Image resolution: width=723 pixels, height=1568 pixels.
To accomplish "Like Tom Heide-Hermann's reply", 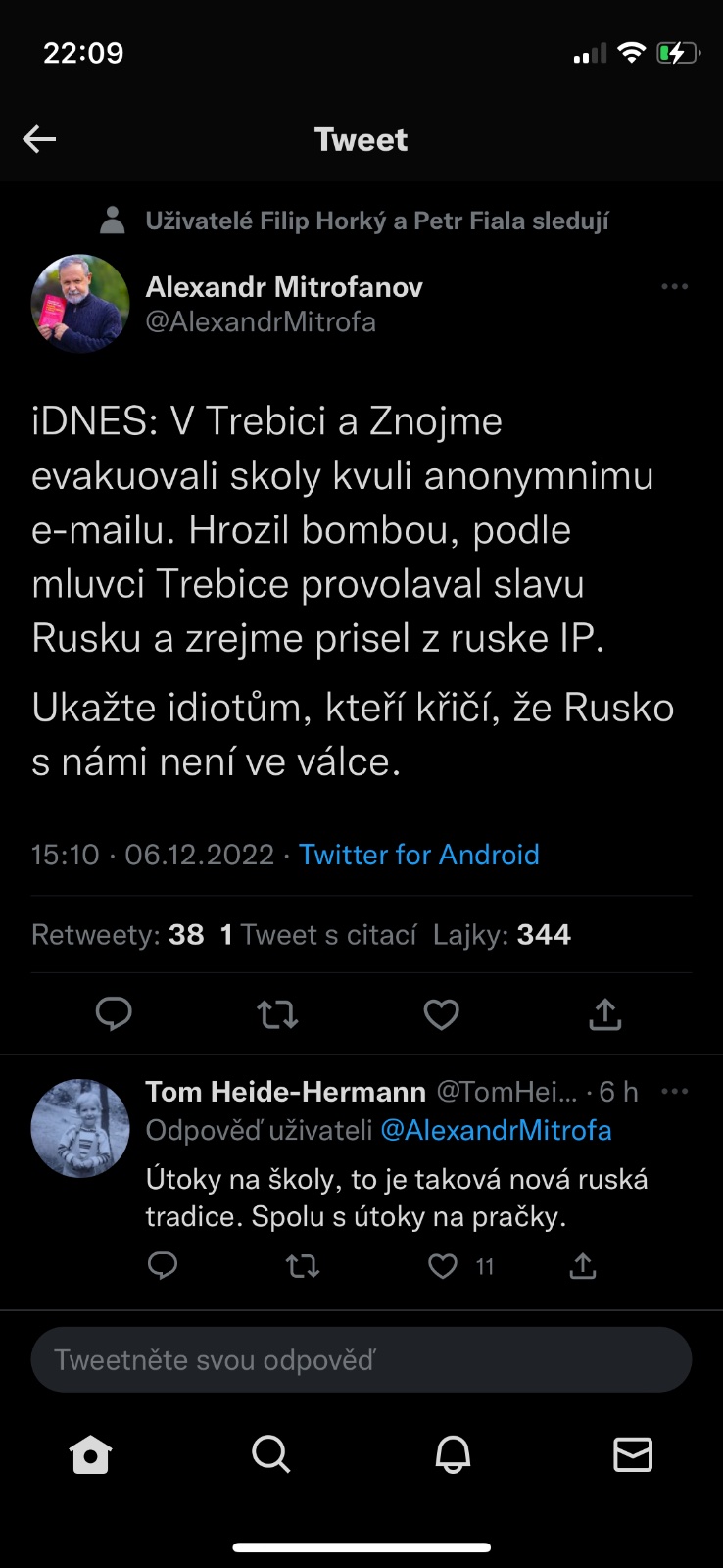I will pyautogui.click(x=443, y=1267).
